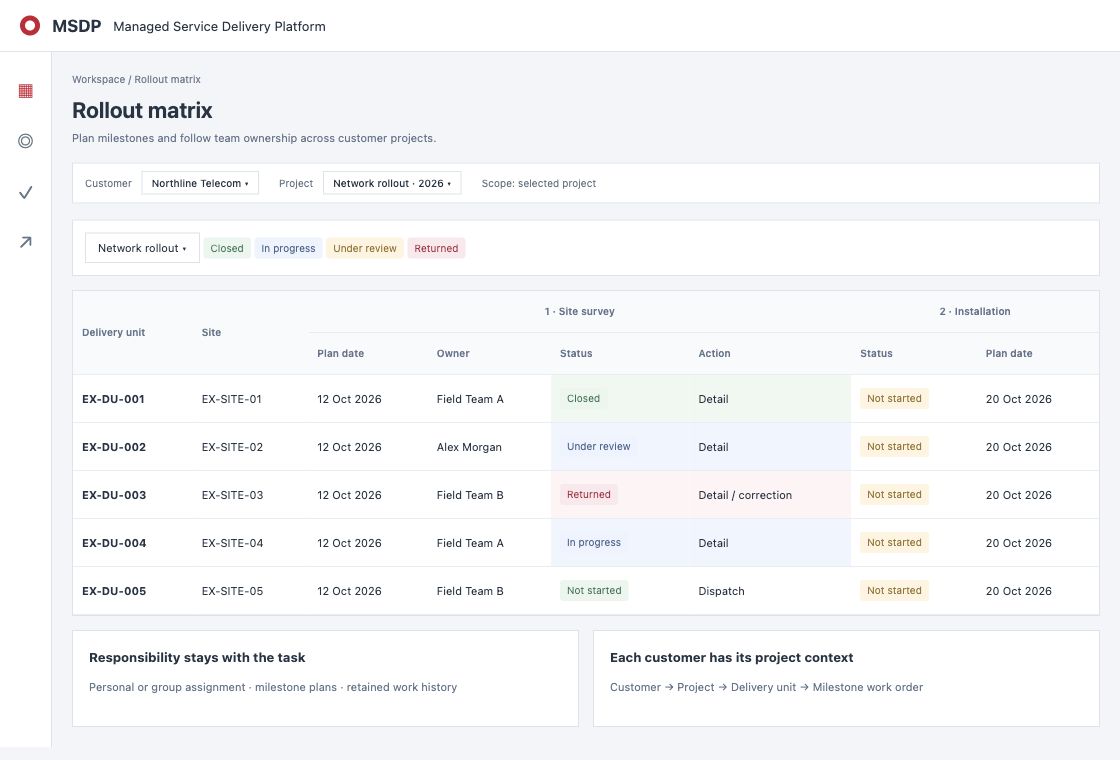Click owner Field Team A for EX-DU-001
The width and height of the screenshot is (1120, 760).
tap(470, 399)
